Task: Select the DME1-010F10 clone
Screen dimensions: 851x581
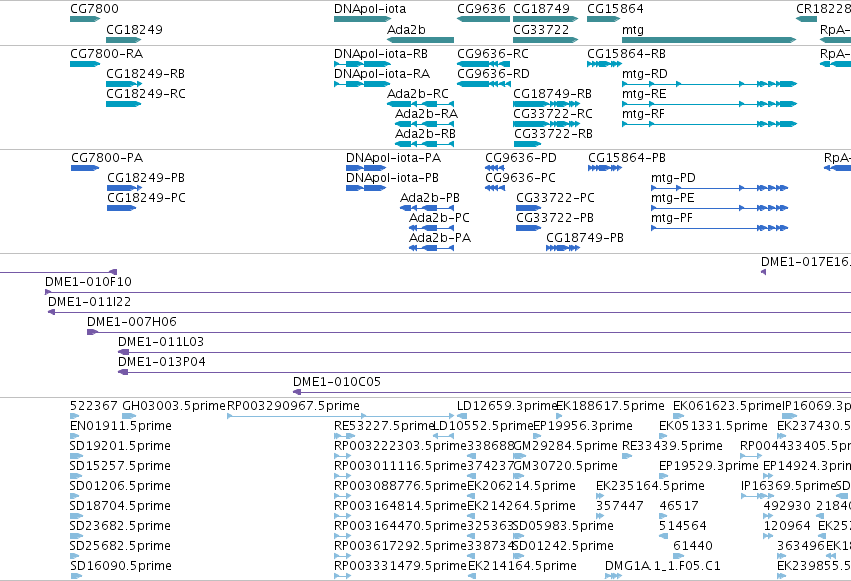Action: tap(448, 292)
